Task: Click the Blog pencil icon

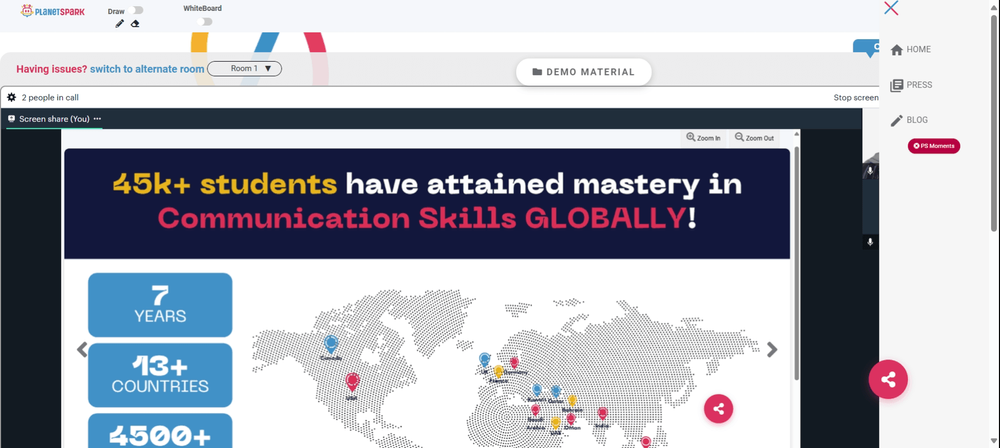Action: pyautogui.click(x=897, y=121)
